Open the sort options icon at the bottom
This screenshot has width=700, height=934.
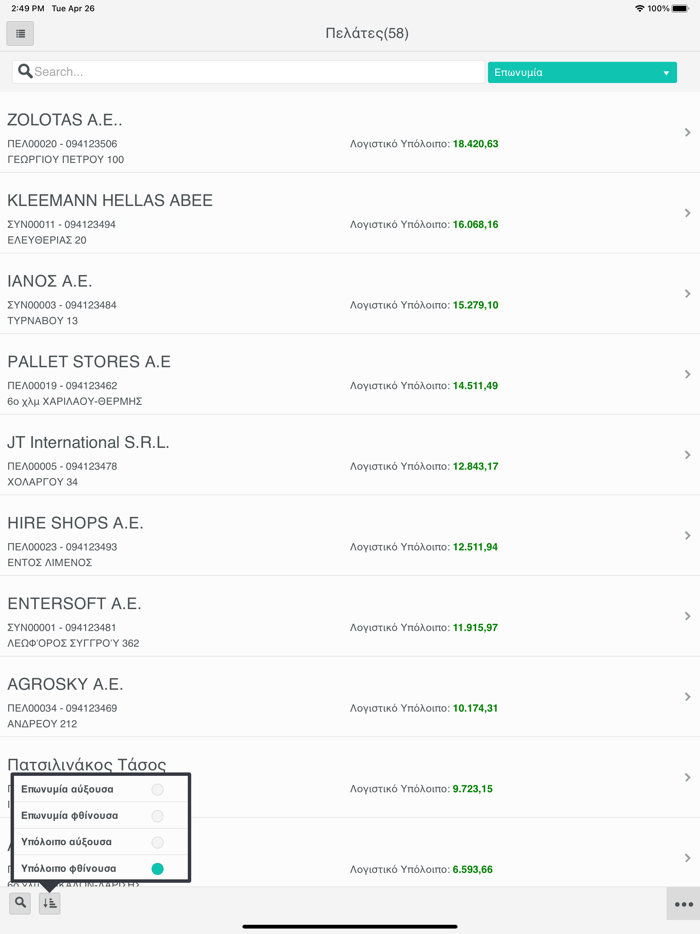[x=49, y=902]
